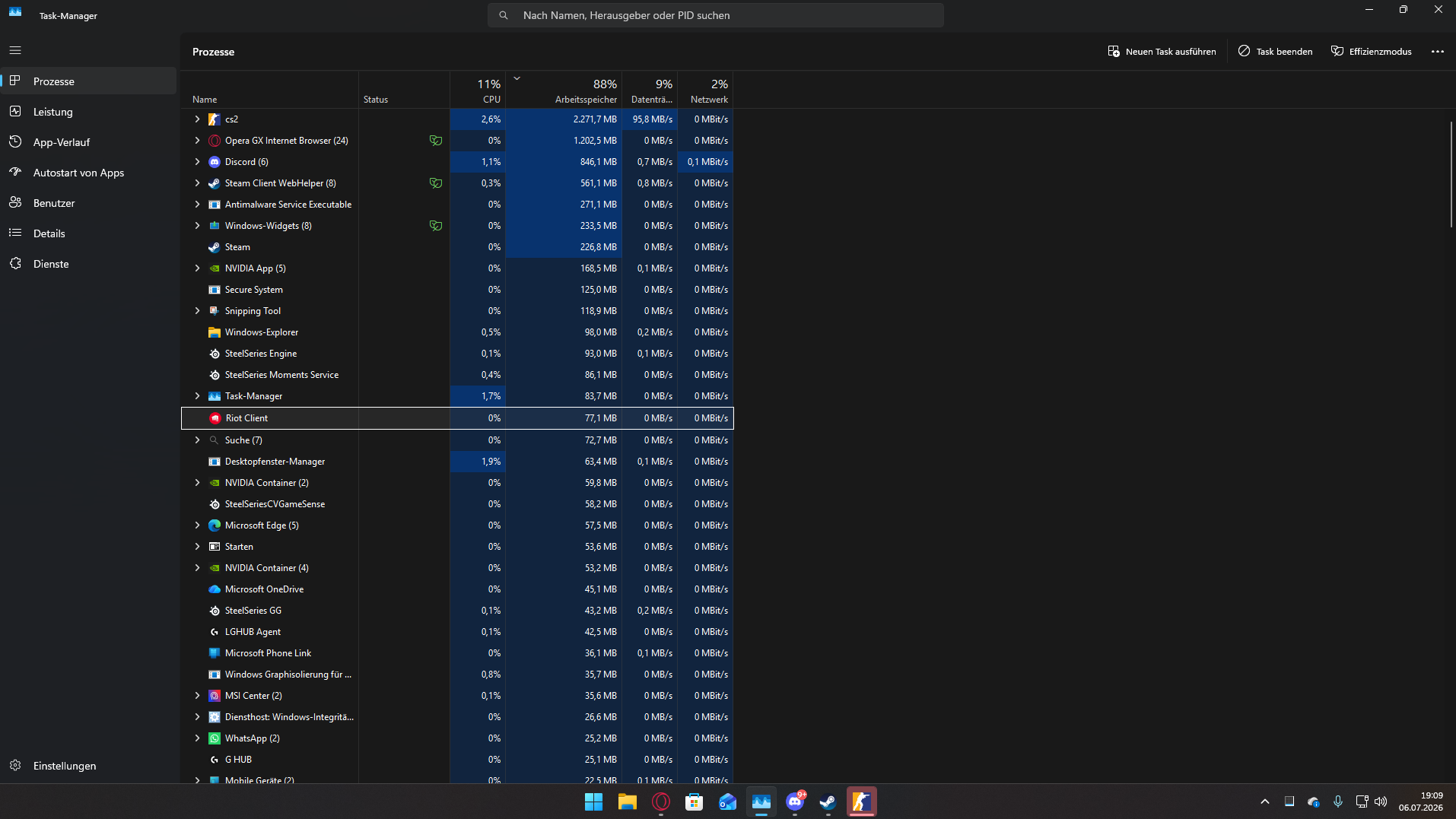
Task: Click efficiency leaf icon on Windows-Widgets row
Action: 436,226
